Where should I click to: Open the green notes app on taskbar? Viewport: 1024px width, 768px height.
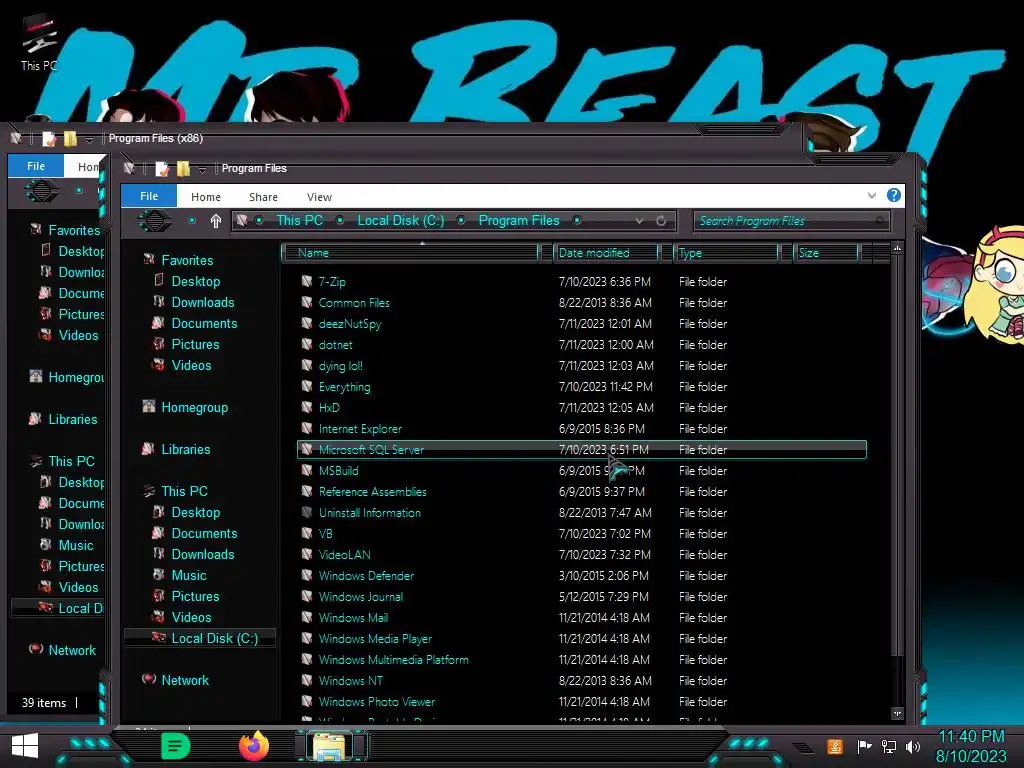tap(175, 746)
